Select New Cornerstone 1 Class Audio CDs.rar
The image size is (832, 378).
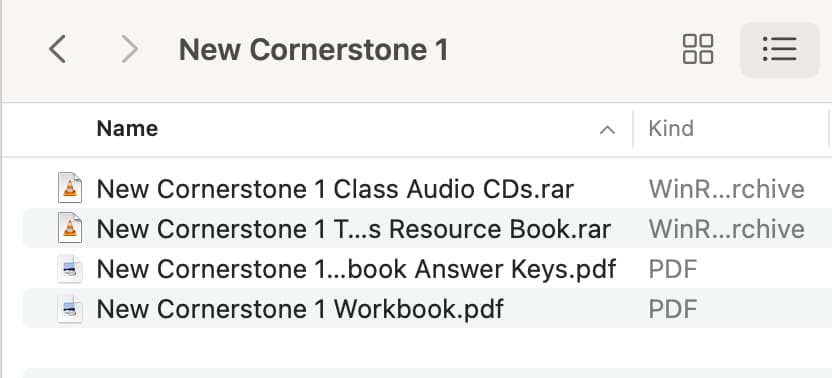(335, 189)
